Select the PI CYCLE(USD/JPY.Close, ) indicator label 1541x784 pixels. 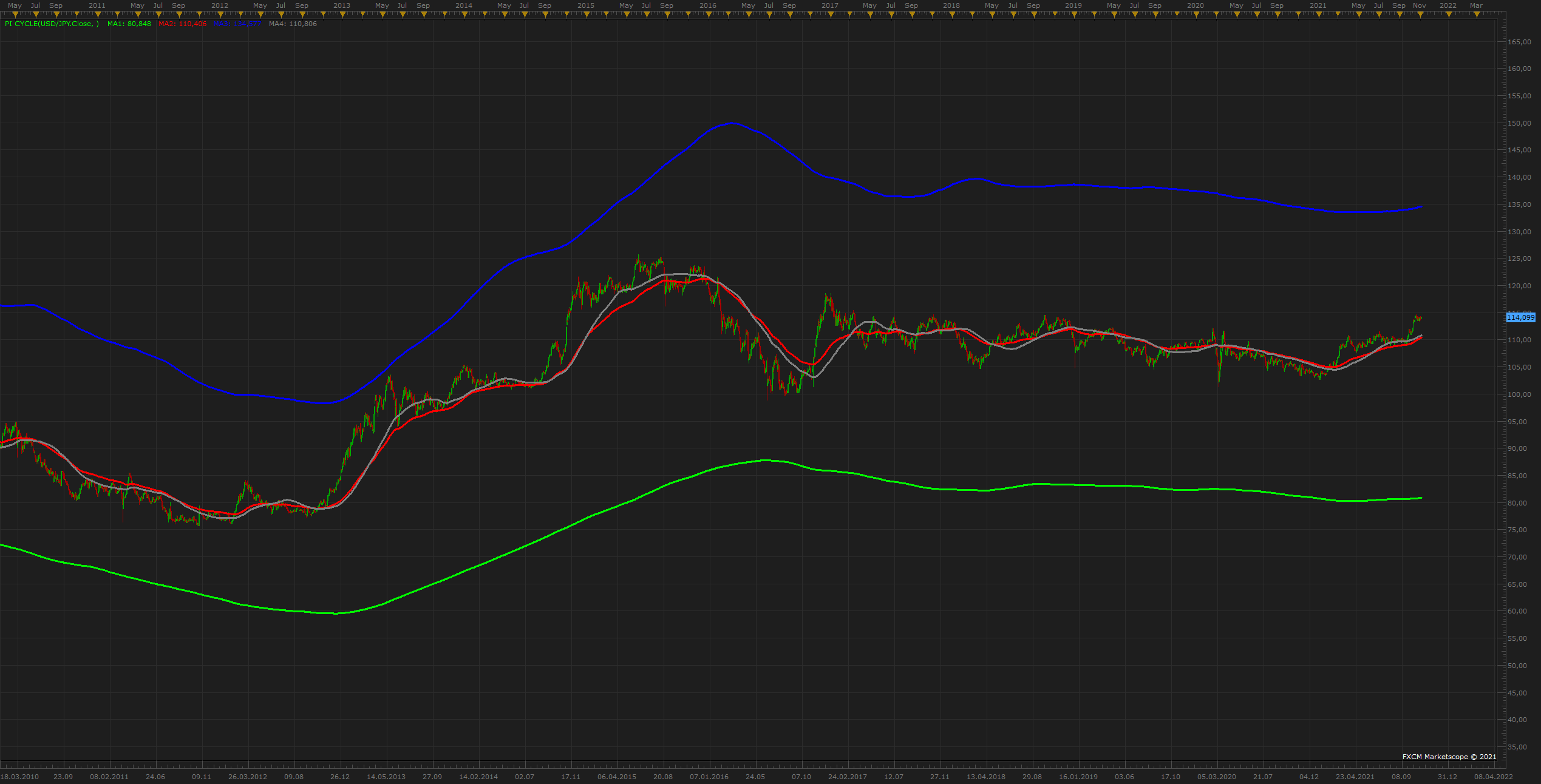click(52, 24)
